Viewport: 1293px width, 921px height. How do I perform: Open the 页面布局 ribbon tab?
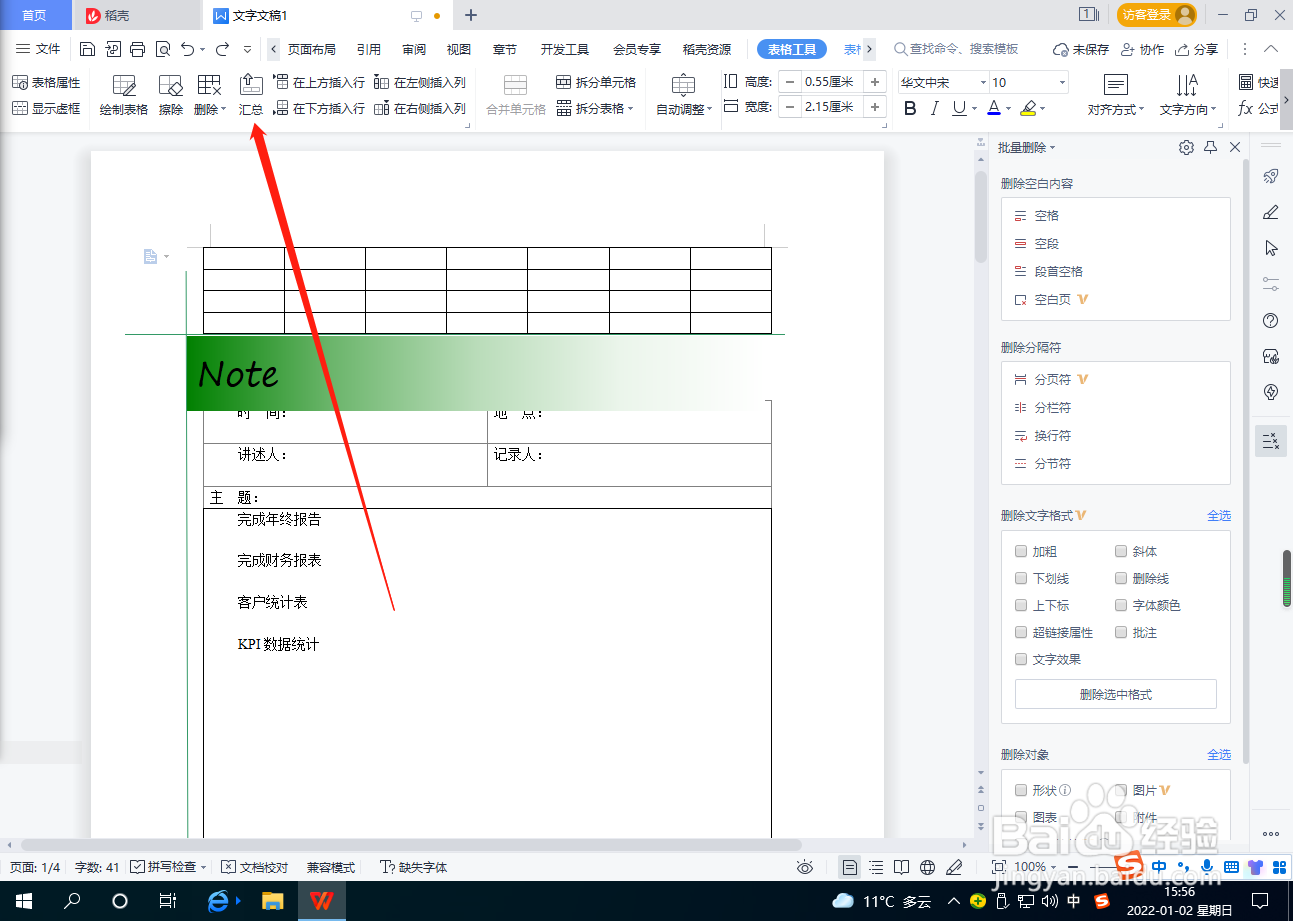coord(312,49)
